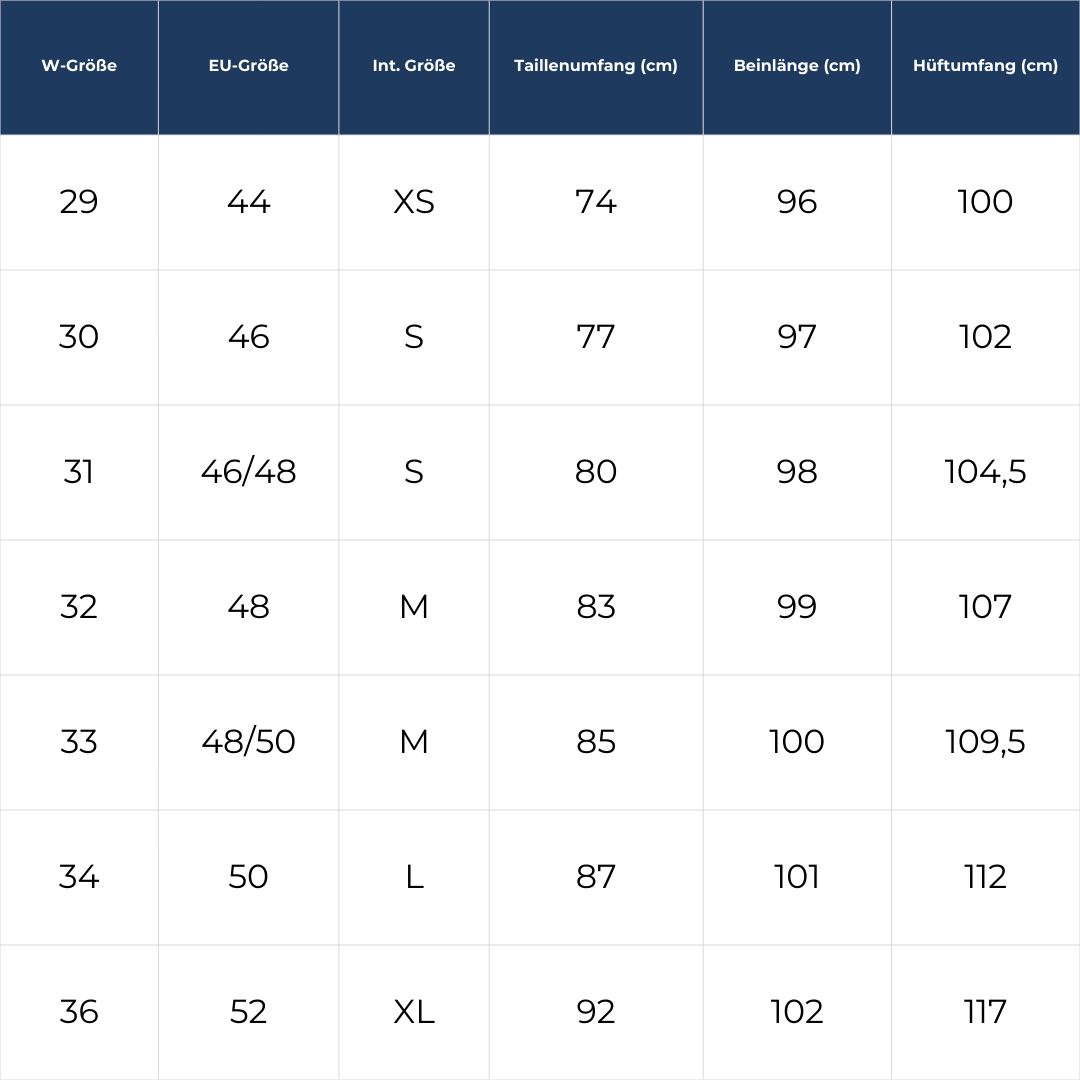Click the W size 29 cell
This screenshot has width=1080, height=1080.
point(79,202)
